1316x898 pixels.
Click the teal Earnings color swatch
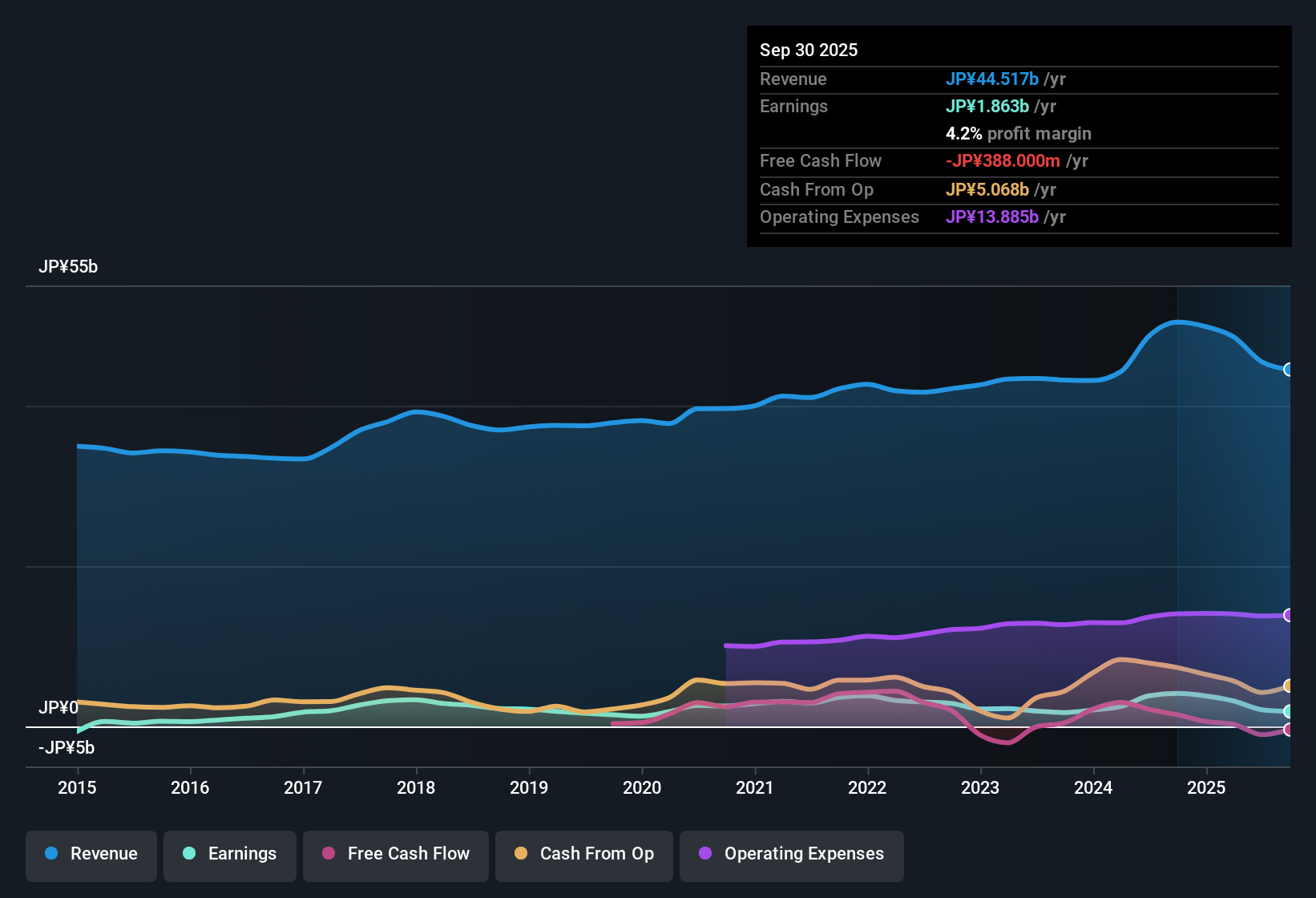[x=189, y=854]
